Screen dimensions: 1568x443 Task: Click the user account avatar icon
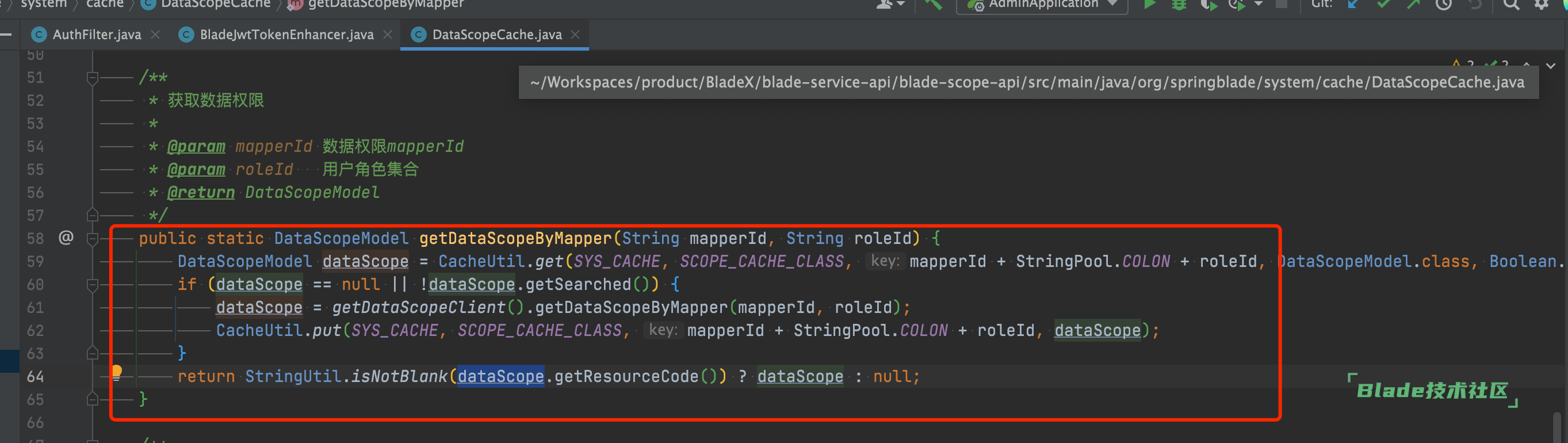[x=885, y=4]
